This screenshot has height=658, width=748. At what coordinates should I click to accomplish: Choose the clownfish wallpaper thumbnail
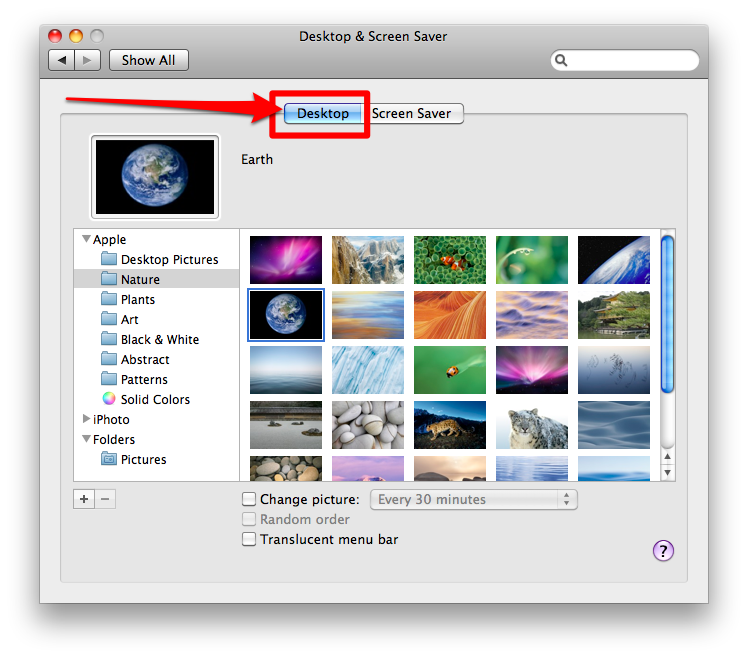pyautogui.click(x=449, y=260)
